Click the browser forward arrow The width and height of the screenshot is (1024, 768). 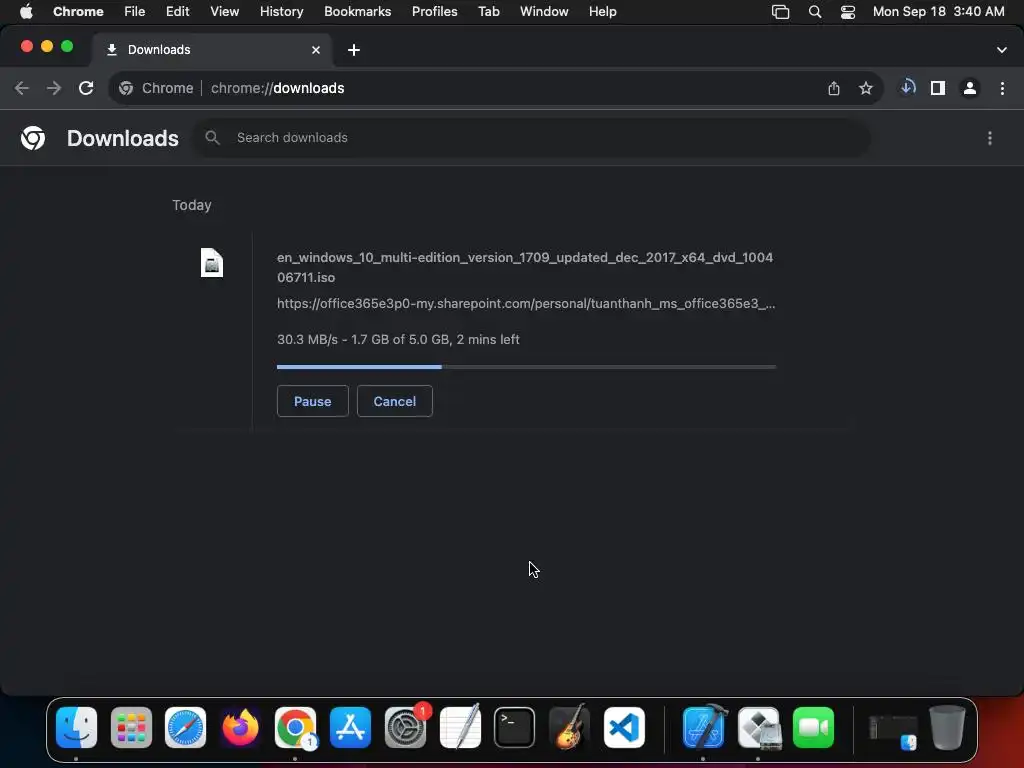tap(54, 88)
